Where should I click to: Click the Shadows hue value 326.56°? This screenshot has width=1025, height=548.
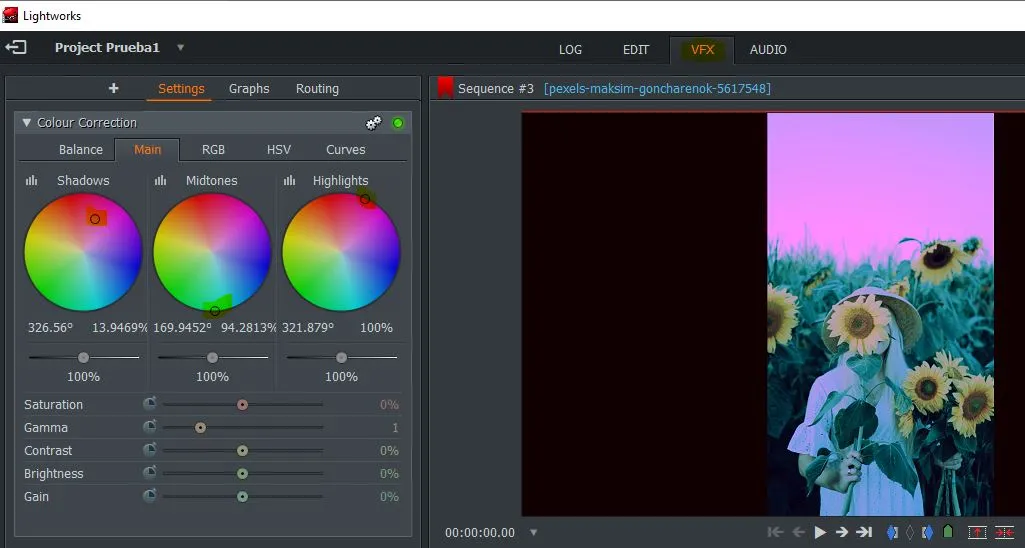click(x=50, y=328)
